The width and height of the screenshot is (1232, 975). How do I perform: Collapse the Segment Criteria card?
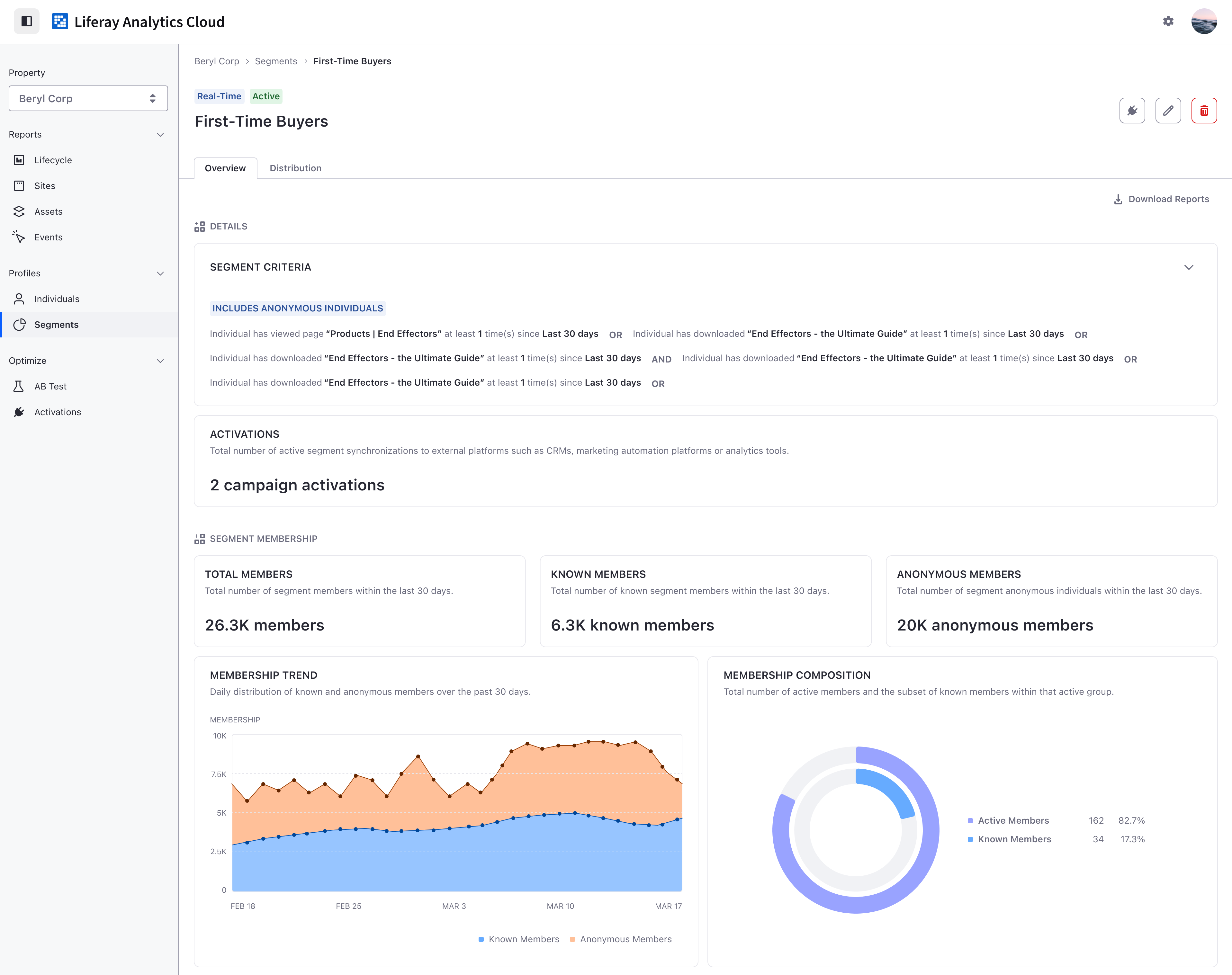[1188, 267]
